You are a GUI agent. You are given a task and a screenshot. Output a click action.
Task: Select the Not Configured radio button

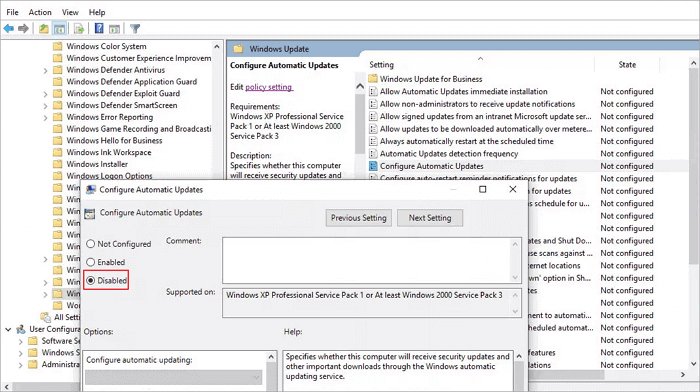pos(91,244)
